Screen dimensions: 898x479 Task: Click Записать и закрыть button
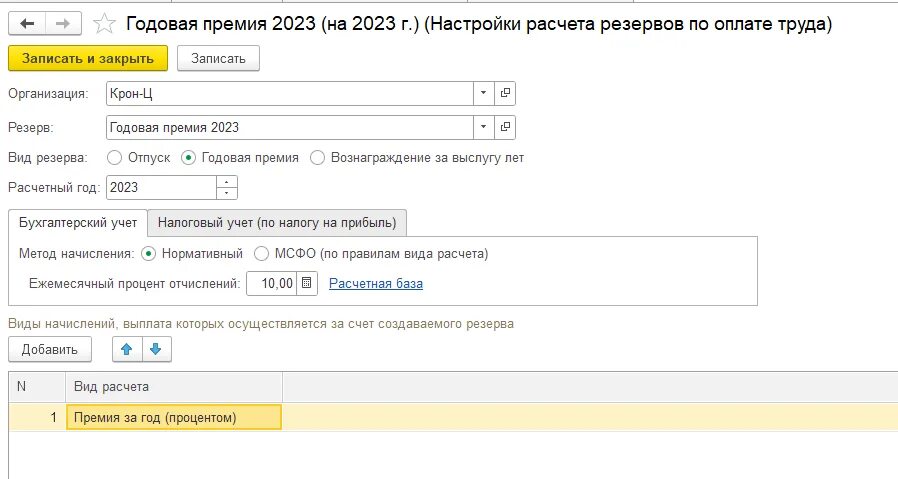click(x=88, y=58)
